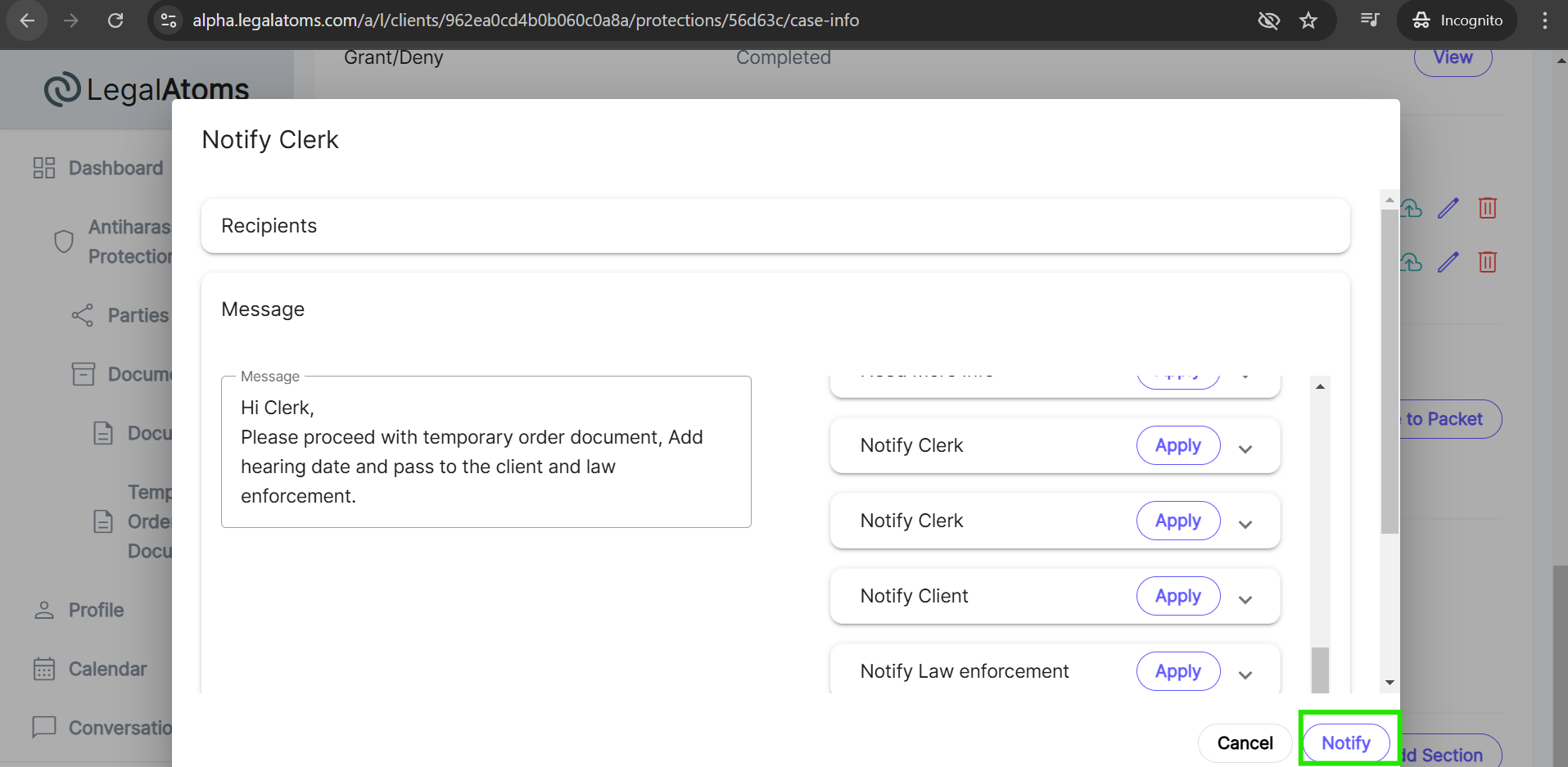Image resolution: width=1568 pixels, height=767 pixels.
Task: Bookmark this page with the star icon
Action: pyautogui.click(x=1308, y=20)
